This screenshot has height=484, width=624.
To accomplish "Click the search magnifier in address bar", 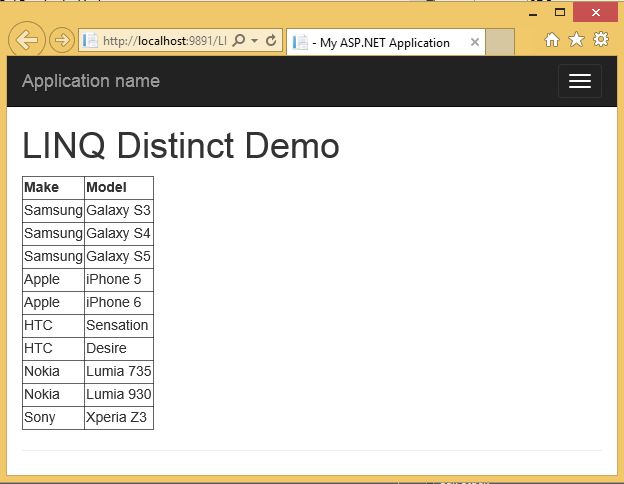I will point(239,40).
